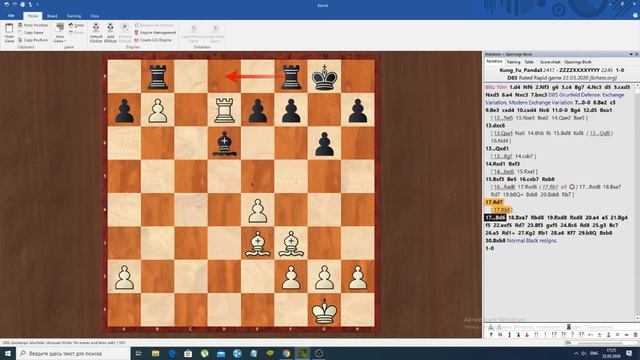
Task: Click the unclear '∞' evaluation symbol
Action: (x=627, y=335)
